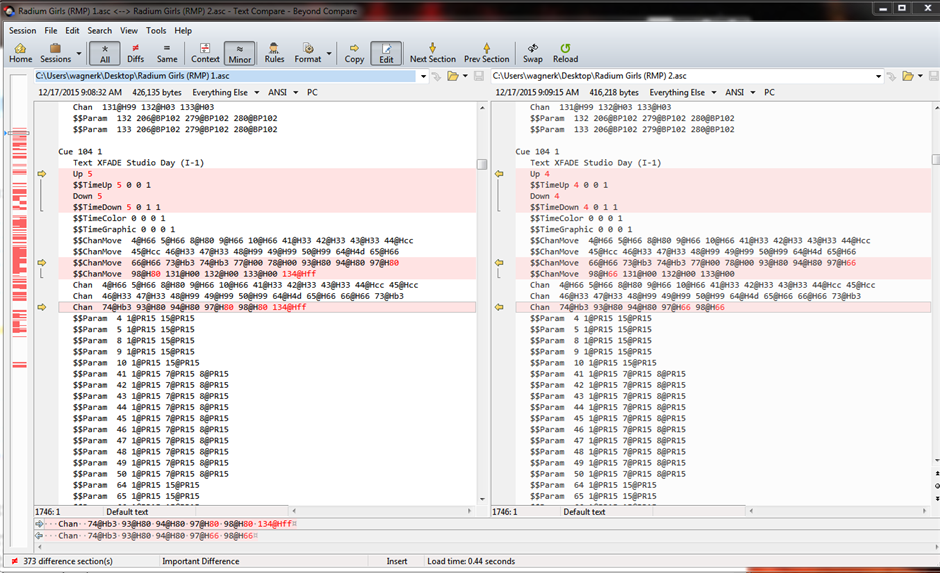
Task: Click right pane save disk icon
Action: pos(934,76)
